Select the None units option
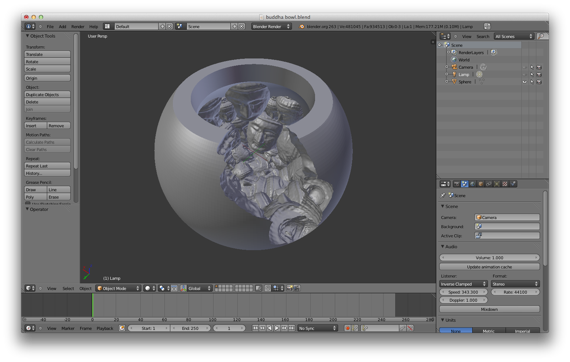This screenshot has height=362, width=570. click(456, 331)
